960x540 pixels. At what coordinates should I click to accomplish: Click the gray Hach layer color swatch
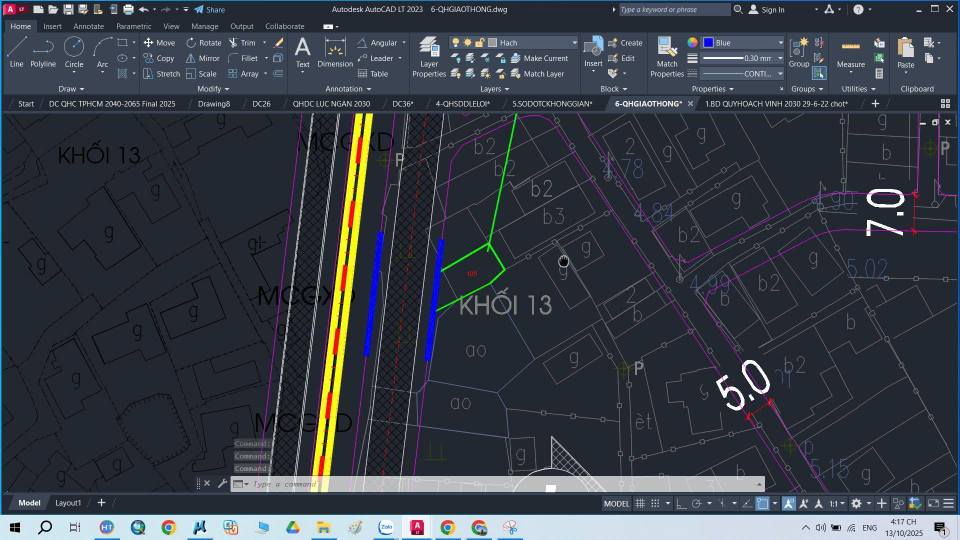pyautogui.click(x=492, y=42)
